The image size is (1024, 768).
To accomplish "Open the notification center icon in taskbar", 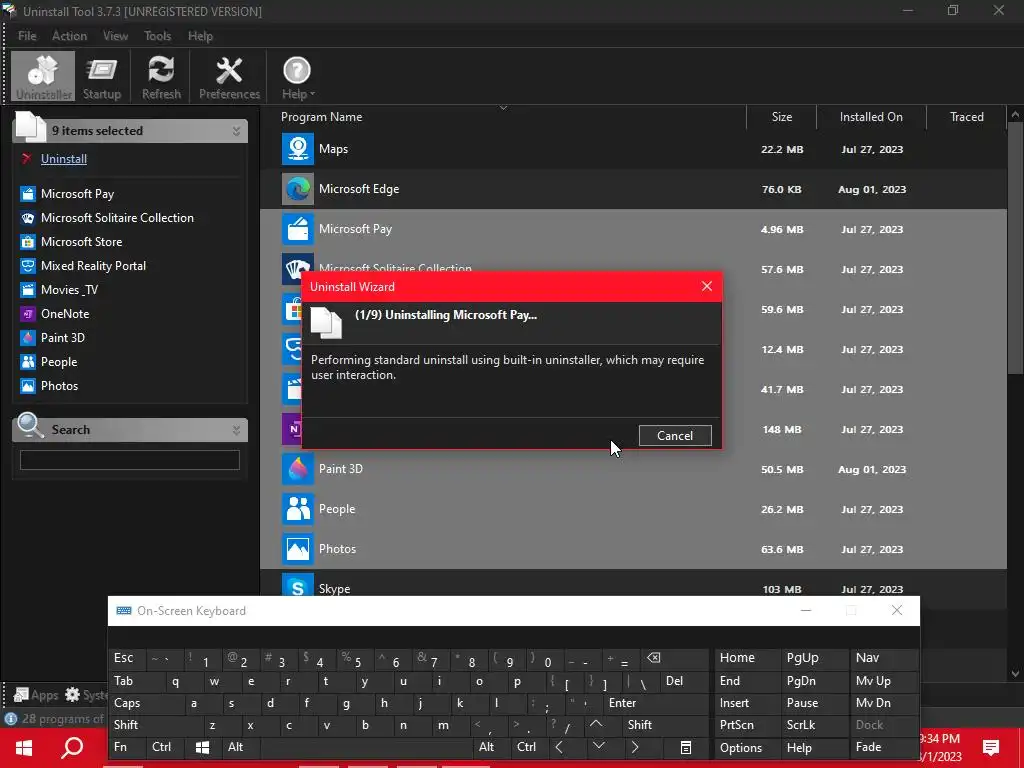I will point(991,748).
